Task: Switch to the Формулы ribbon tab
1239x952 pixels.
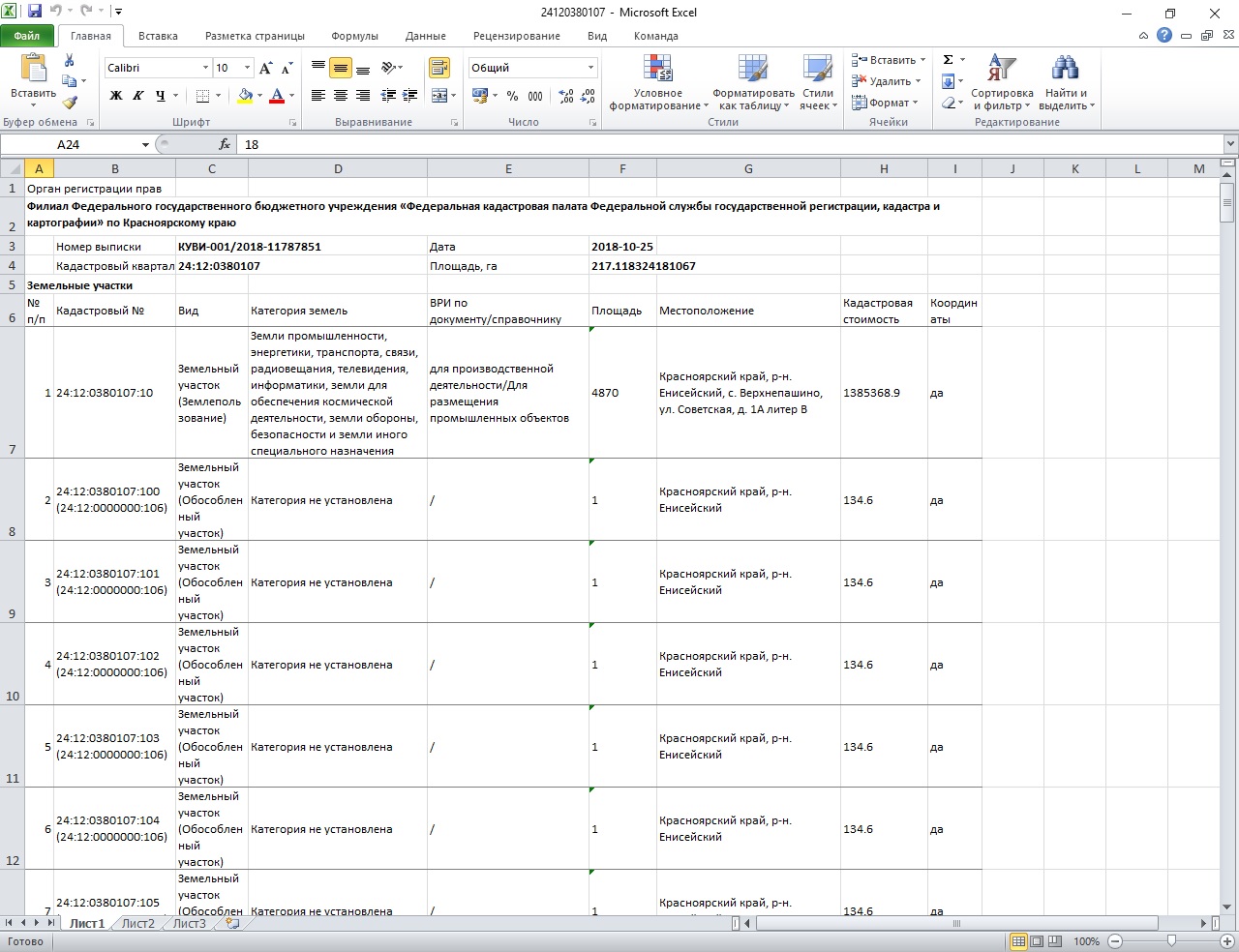Action: (x=354, y=36)
